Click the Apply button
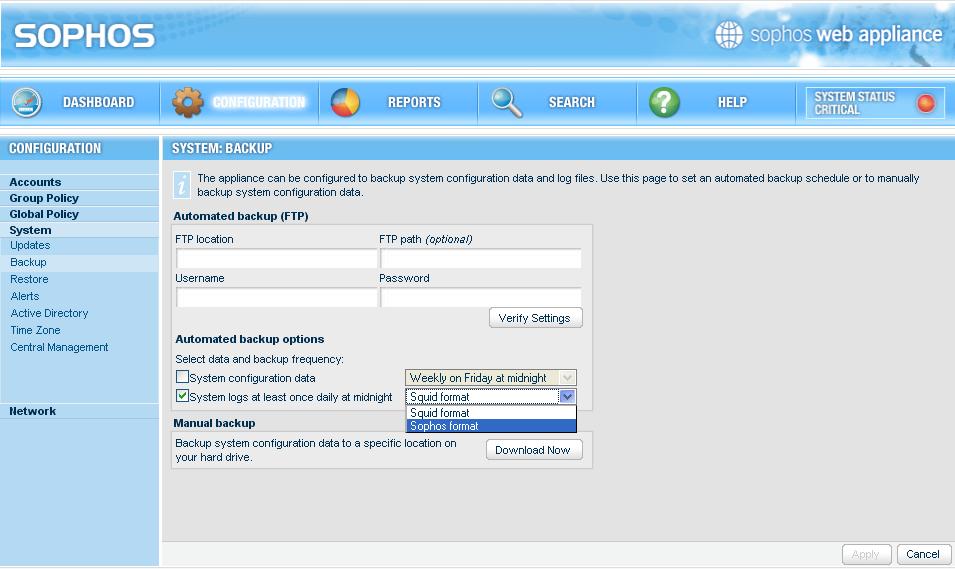 [866, 554]
